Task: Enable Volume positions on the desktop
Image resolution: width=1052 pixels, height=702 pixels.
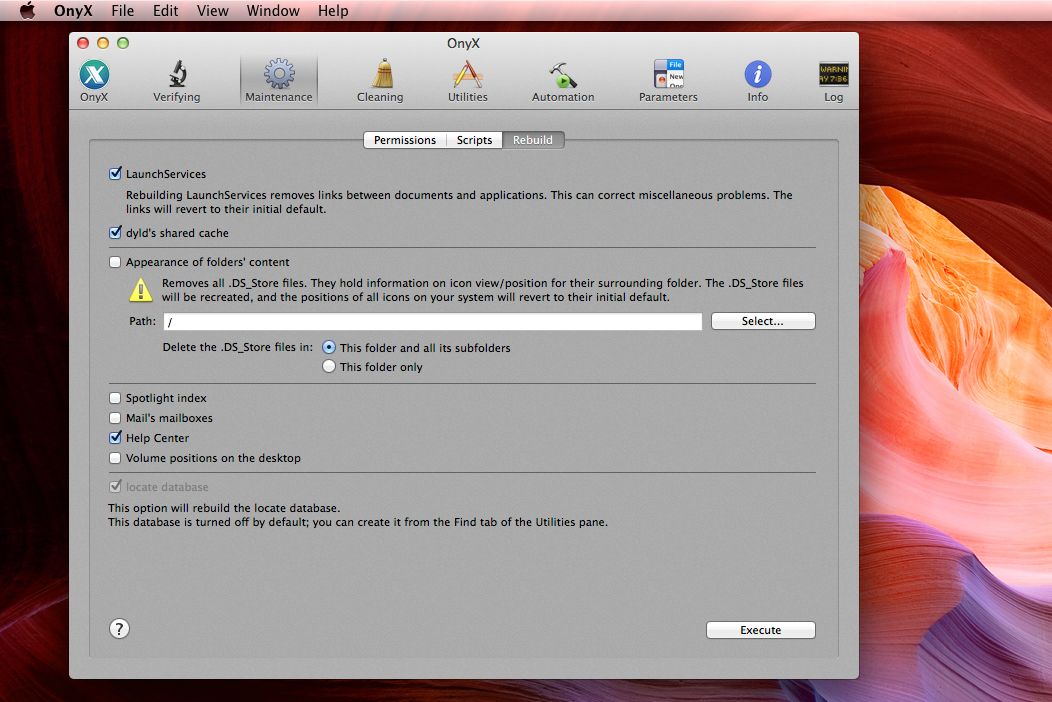Action: 115,458
